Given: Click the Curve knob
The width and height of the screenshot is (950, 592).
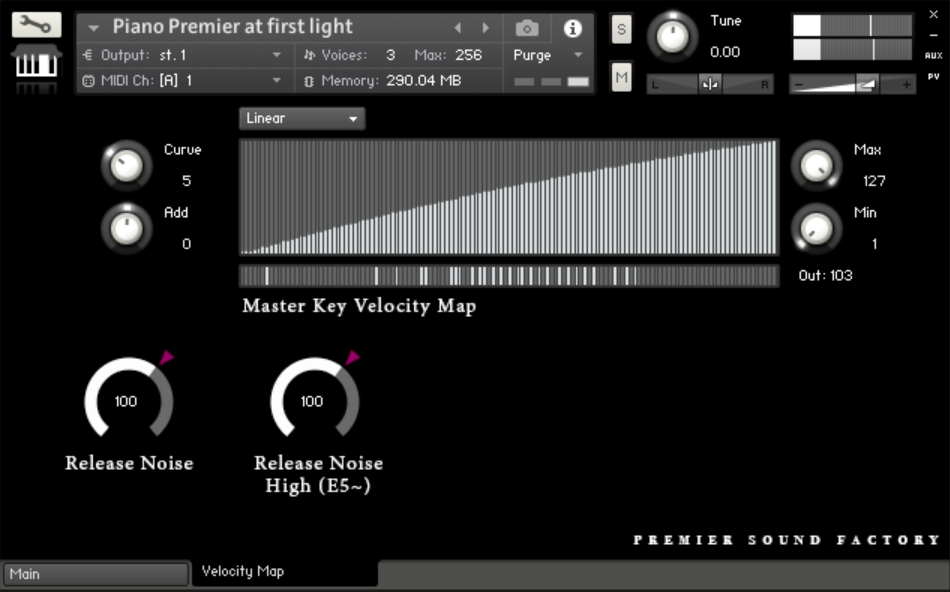Looking at the screenshot, I should pos(126,165).
